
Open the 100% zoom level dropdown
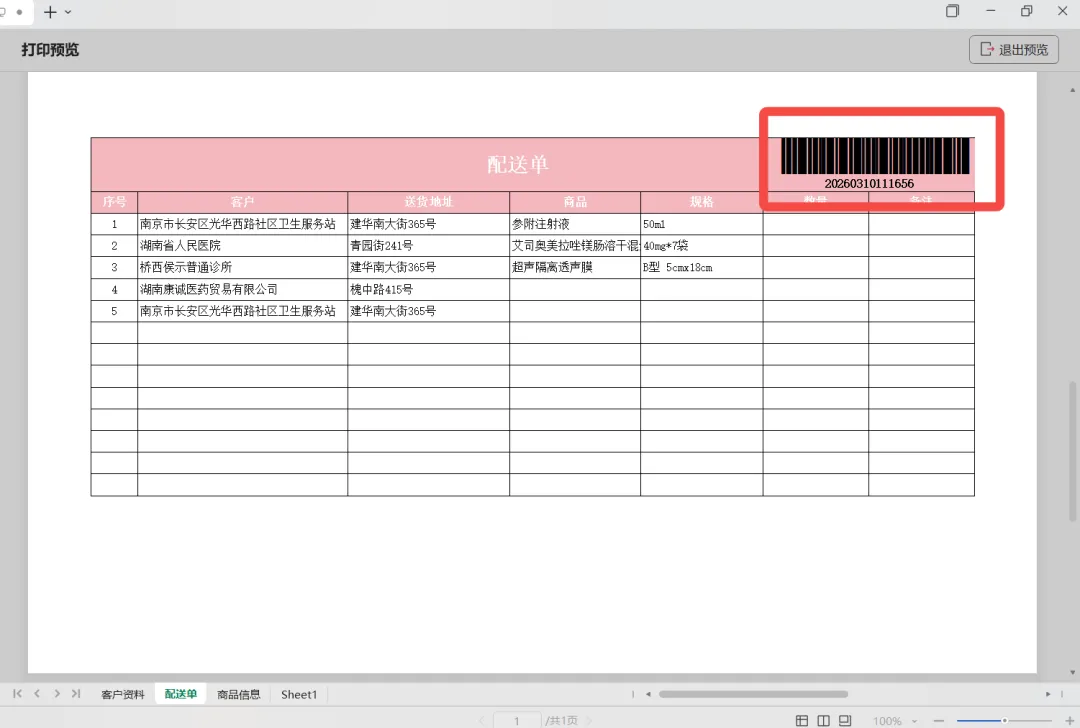pyautogui.click(x=895, y=720)
